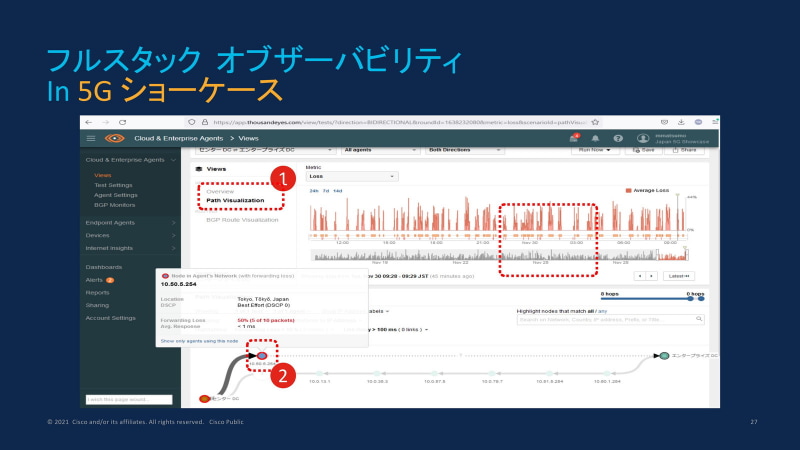Click the Share button
Image resolution: width=800 pixels, height=450 pixels.
click(x=684, y=150)
